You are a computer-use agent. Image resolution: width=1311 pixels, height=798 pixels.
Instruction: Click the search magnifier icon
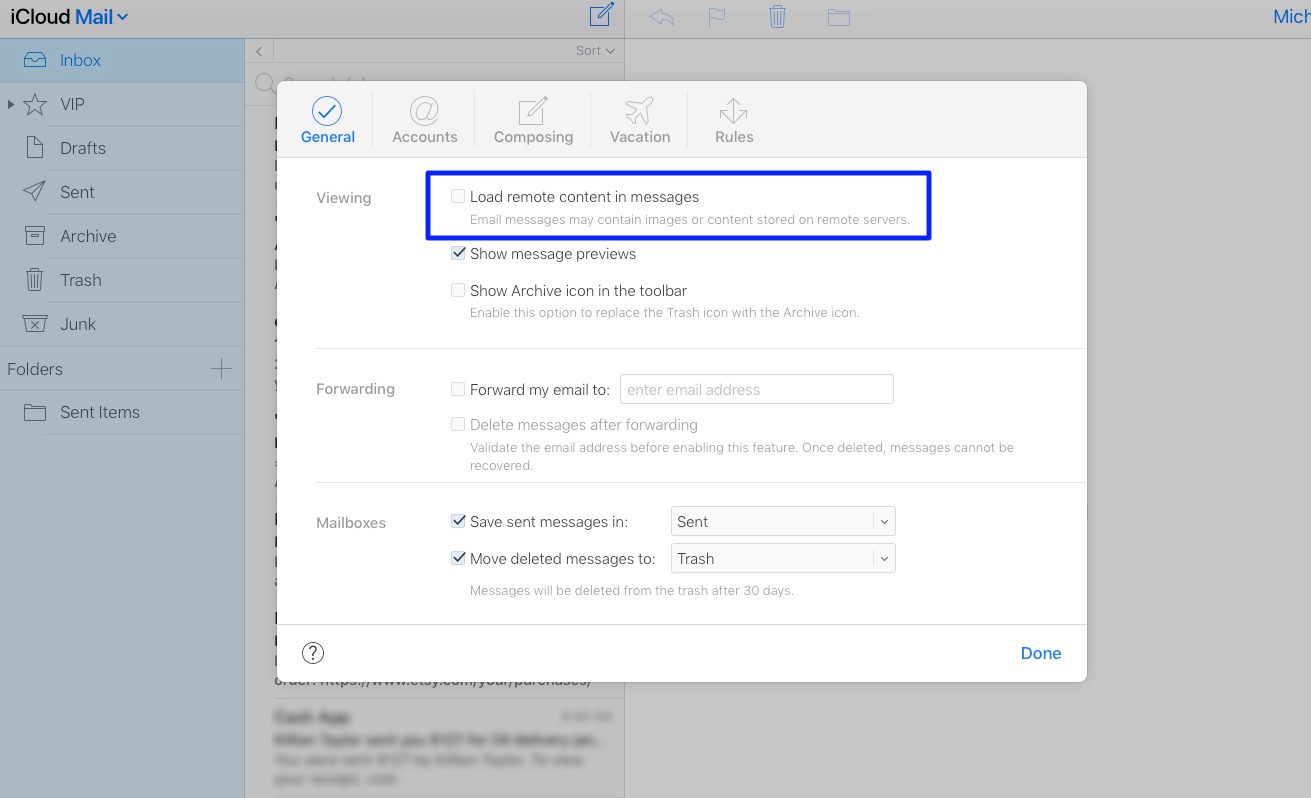click(265, 83)
